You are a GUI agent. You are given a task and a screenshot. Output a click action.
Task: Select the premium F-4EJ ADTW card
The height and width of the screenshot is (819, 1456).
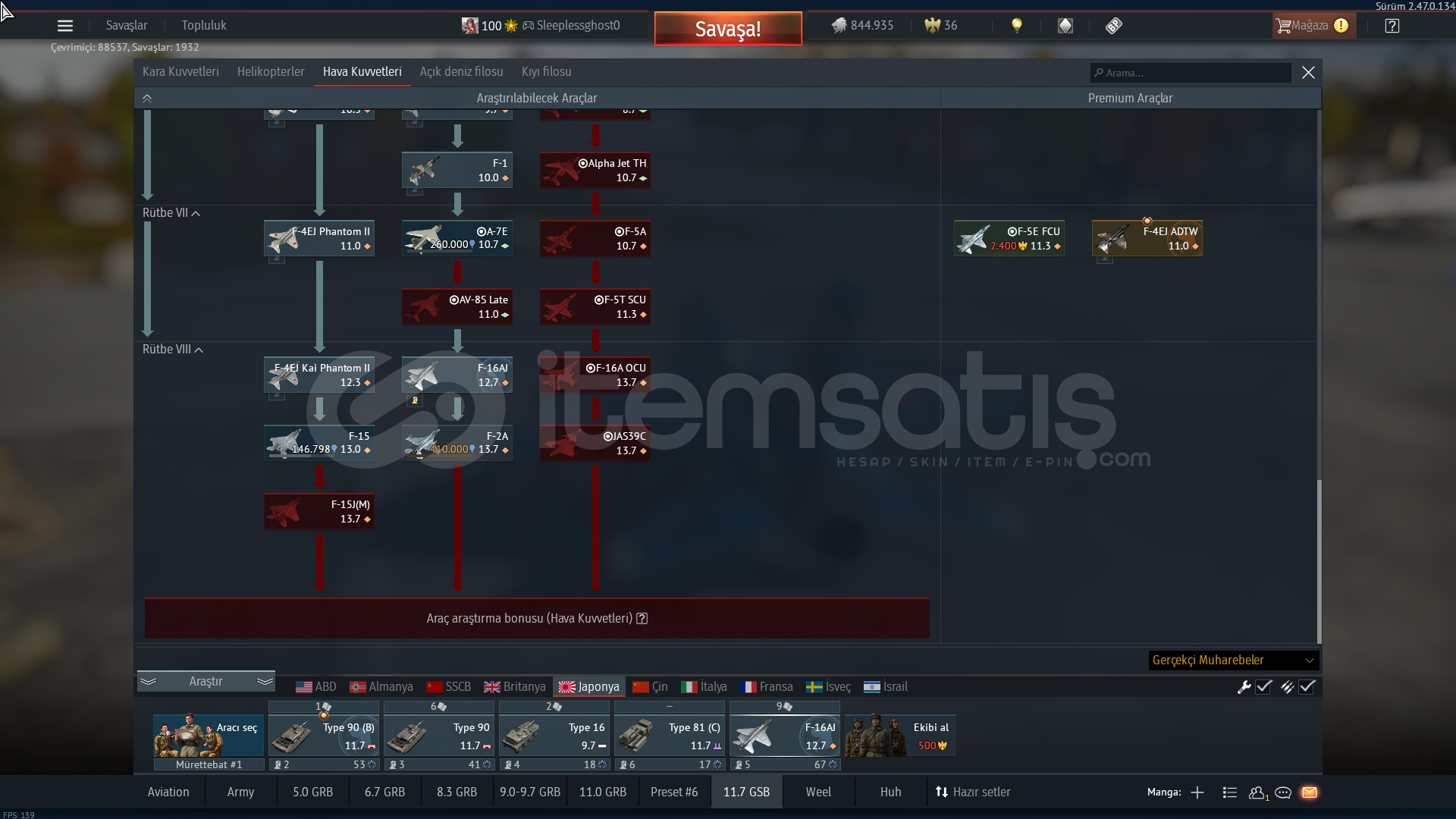(1147, 238)
